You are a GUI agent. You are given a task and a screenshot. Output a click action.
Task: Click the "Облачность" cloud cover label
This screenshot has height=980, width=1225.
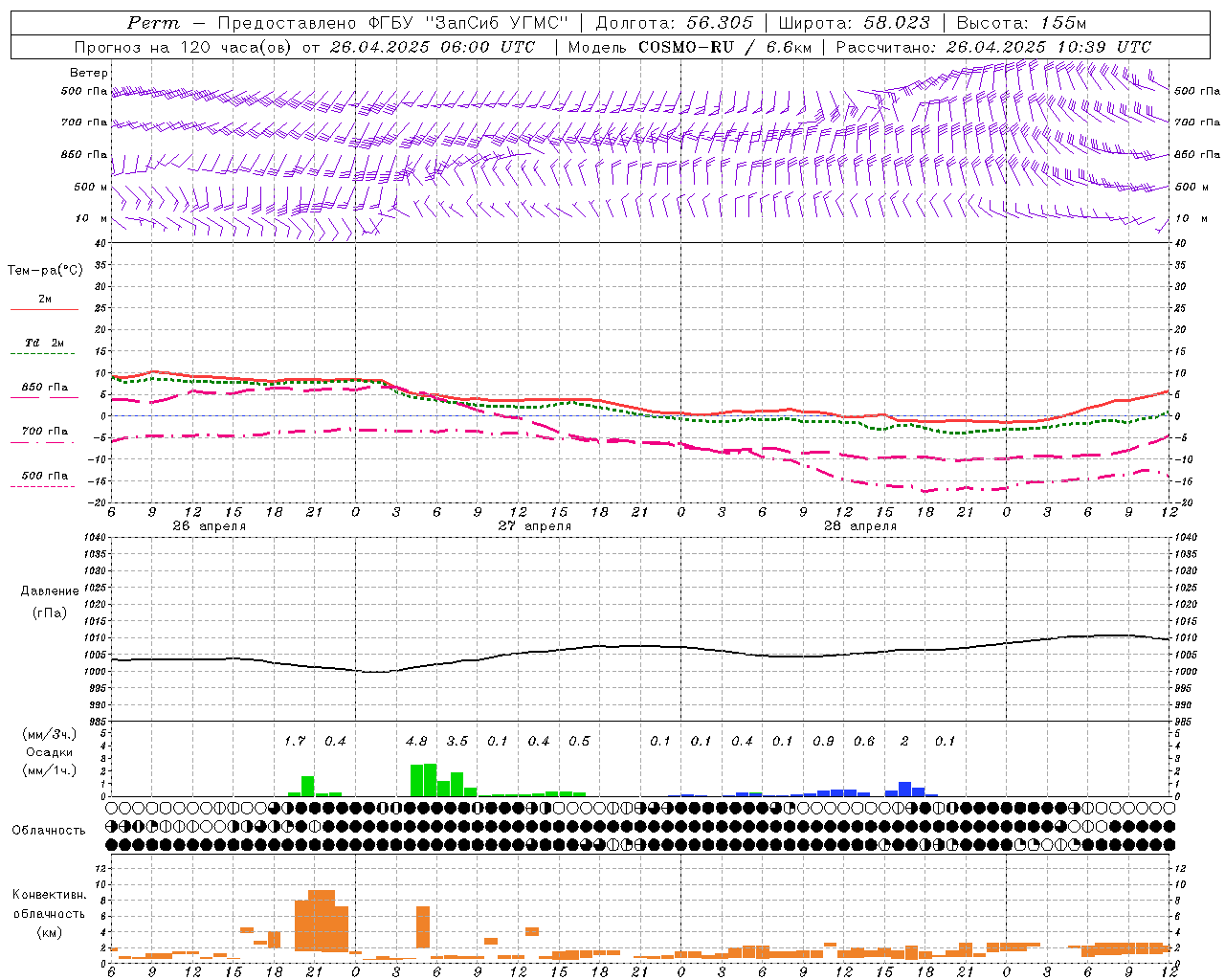tap(49, 830)
